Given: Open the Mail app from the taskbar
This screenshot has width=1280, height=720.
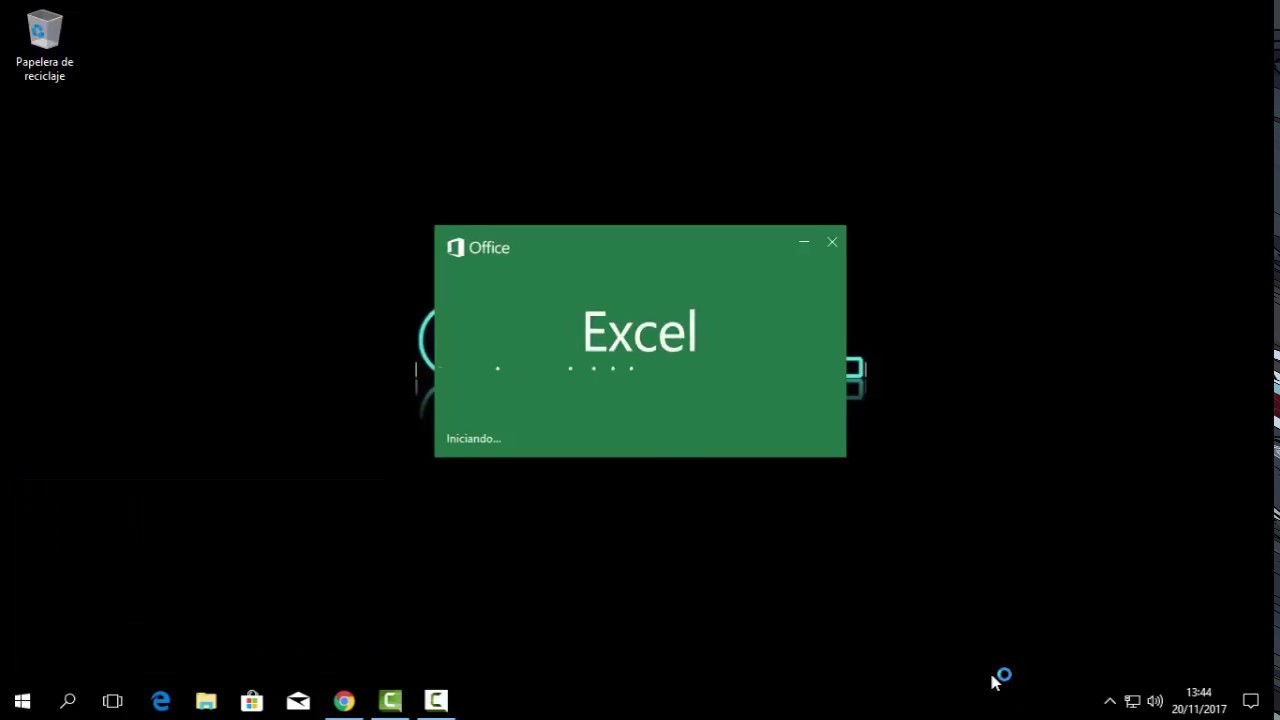Looking at the screenshot, I should (x=298, y=701).
